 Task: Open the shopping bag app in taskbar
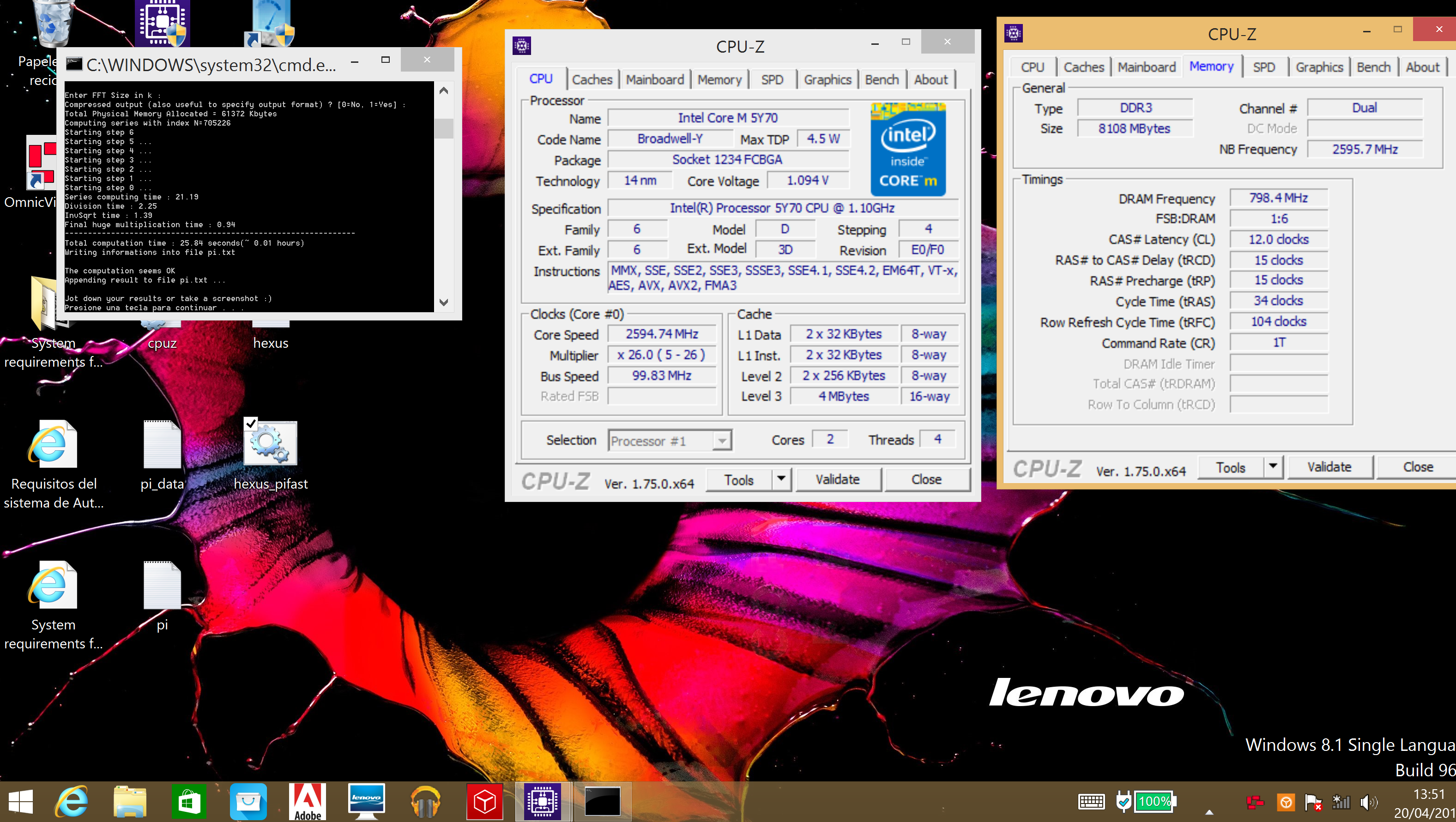248,802
